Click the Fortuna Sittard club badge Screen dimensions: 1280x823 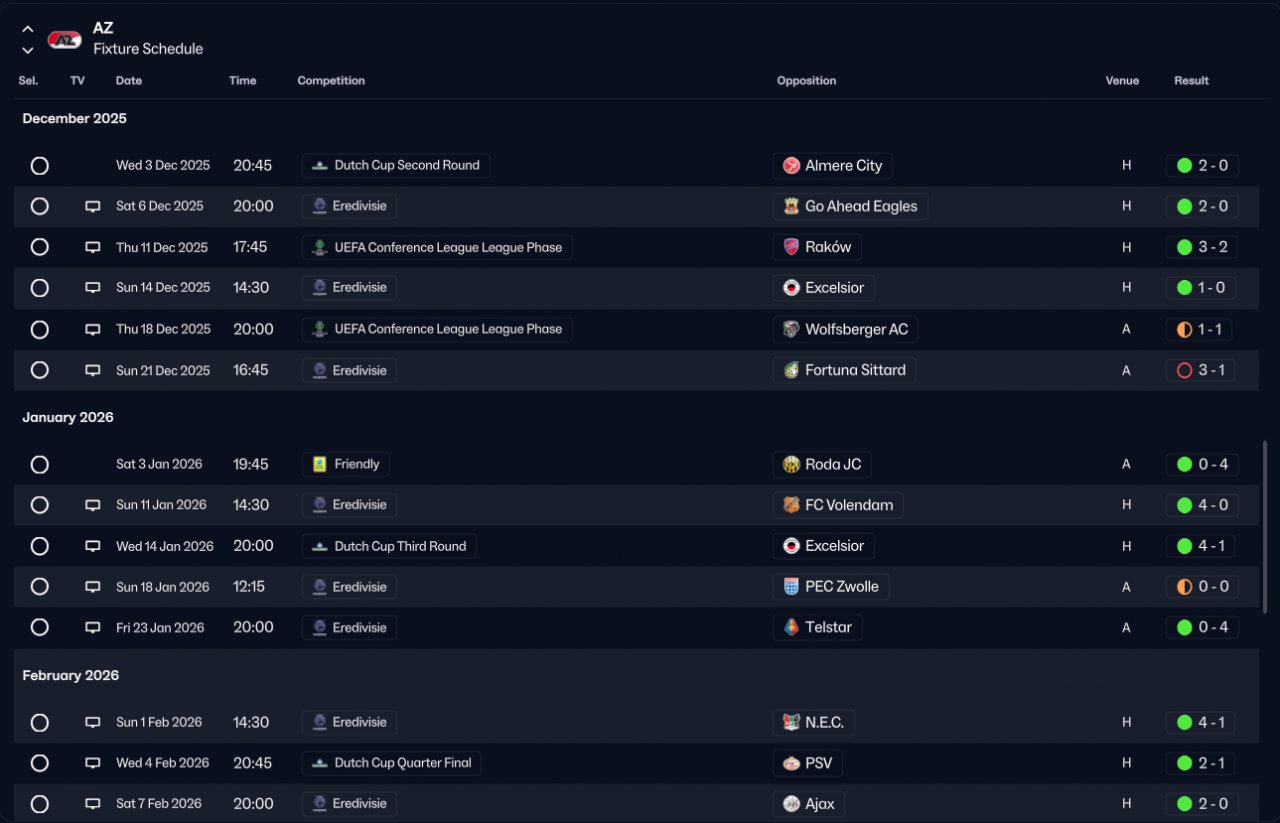[x=791, y=370]
